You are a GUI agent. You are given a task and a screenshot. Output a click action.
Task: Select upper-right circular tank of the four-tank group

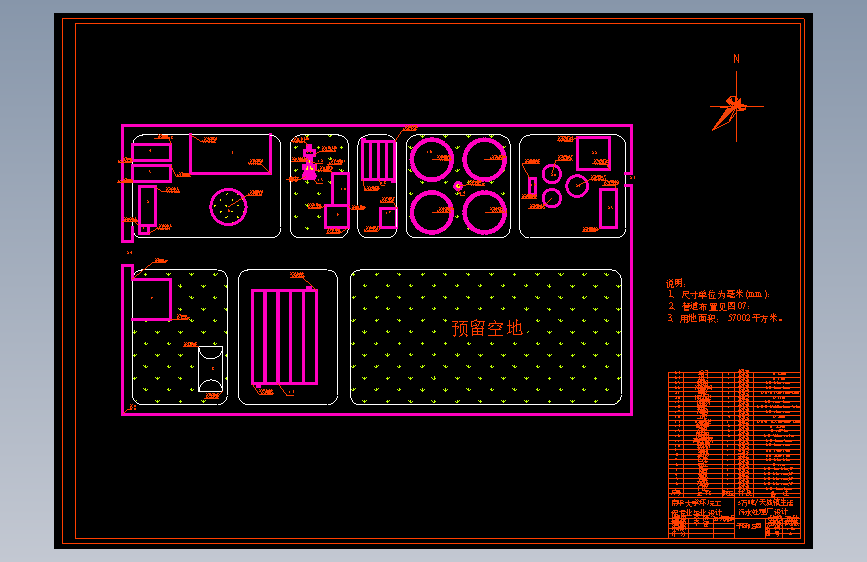pos(484,159)
